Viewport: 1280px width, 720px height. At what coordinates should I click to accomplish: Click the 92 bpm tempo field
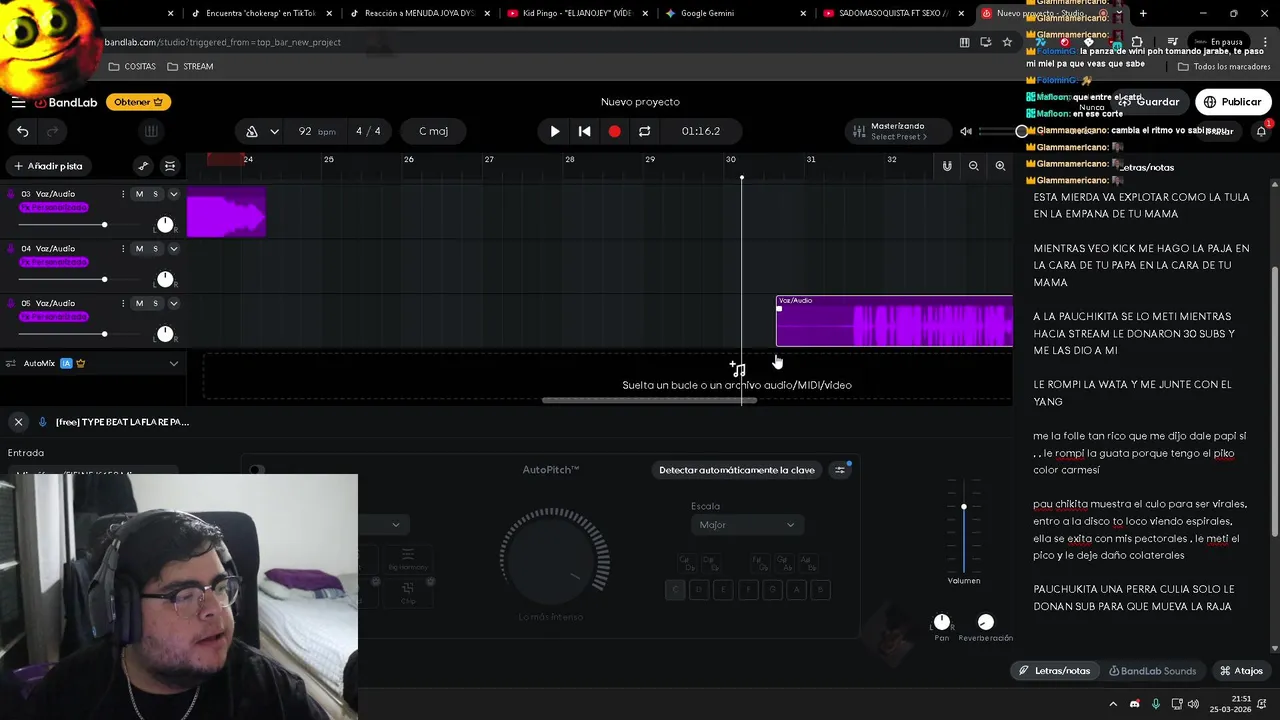click(316, 131)
